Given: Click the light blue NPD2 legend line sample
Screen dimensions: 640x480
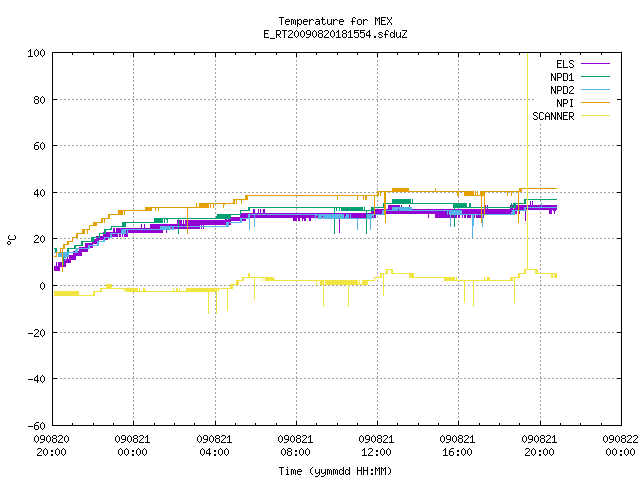Looking at the screenshot, I should point(595,89).
